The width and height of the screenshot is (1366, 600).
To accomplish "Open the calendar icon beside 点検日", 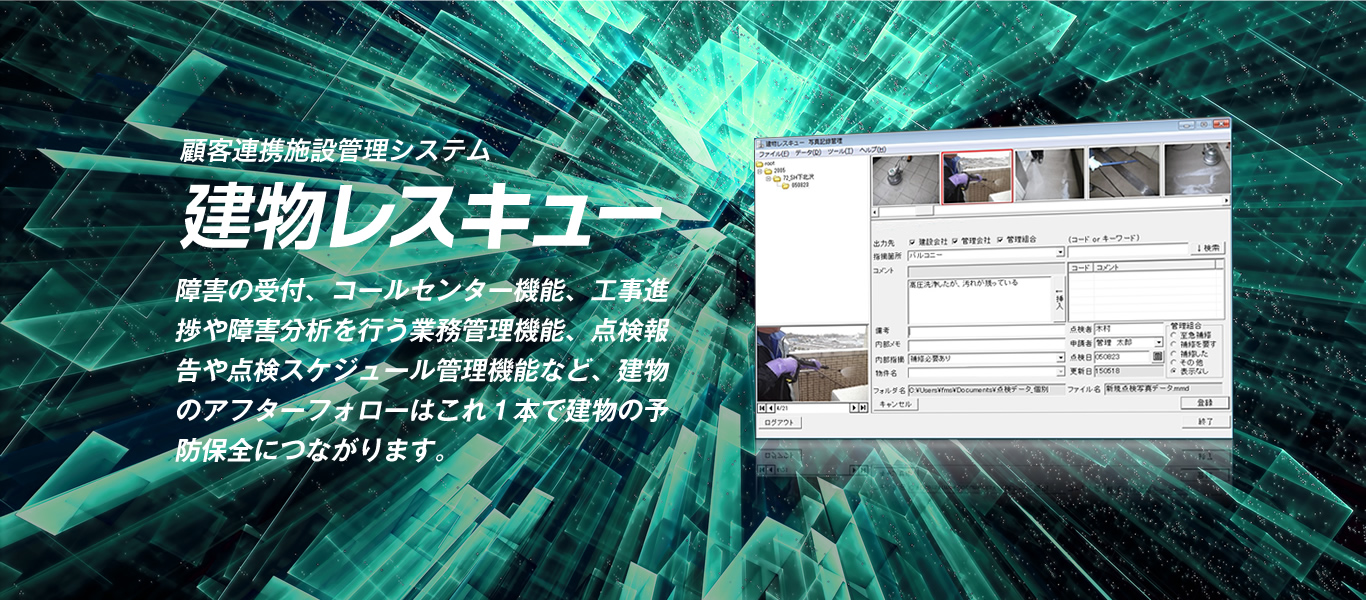I will 1157,356.
